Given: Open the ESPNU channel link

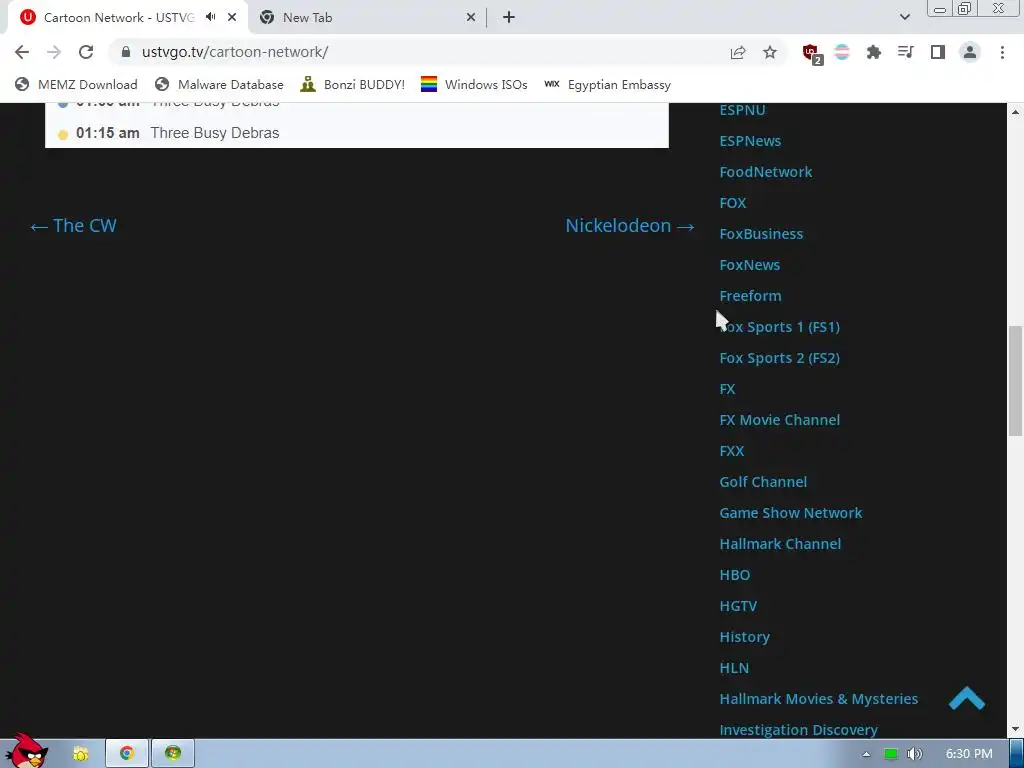Looking at the screenshot, I should tap(742, 110).
